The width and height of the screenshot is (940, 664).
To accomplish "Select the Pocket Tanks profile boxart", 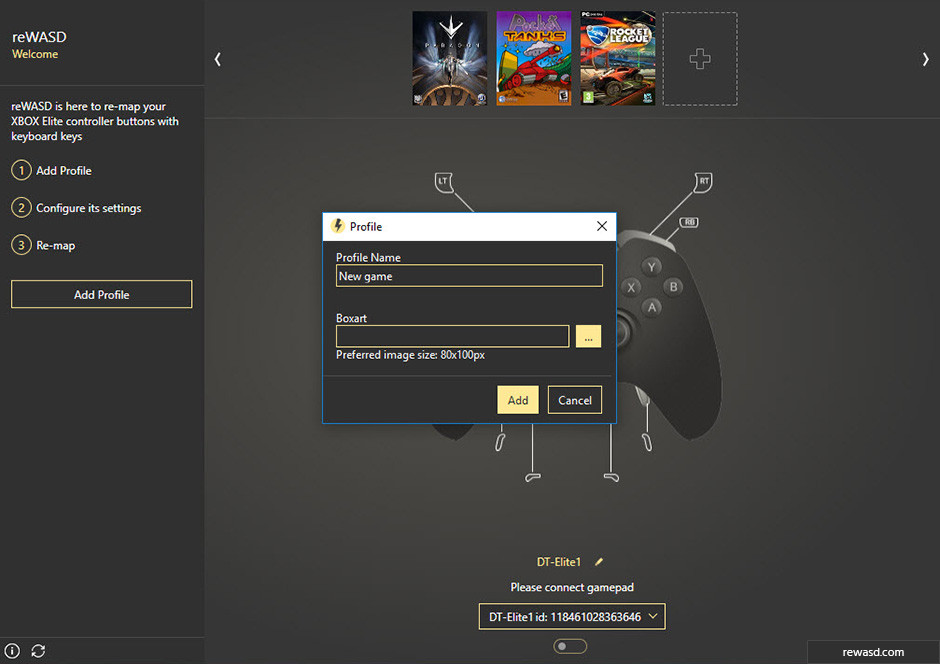I will coord(534,59).
